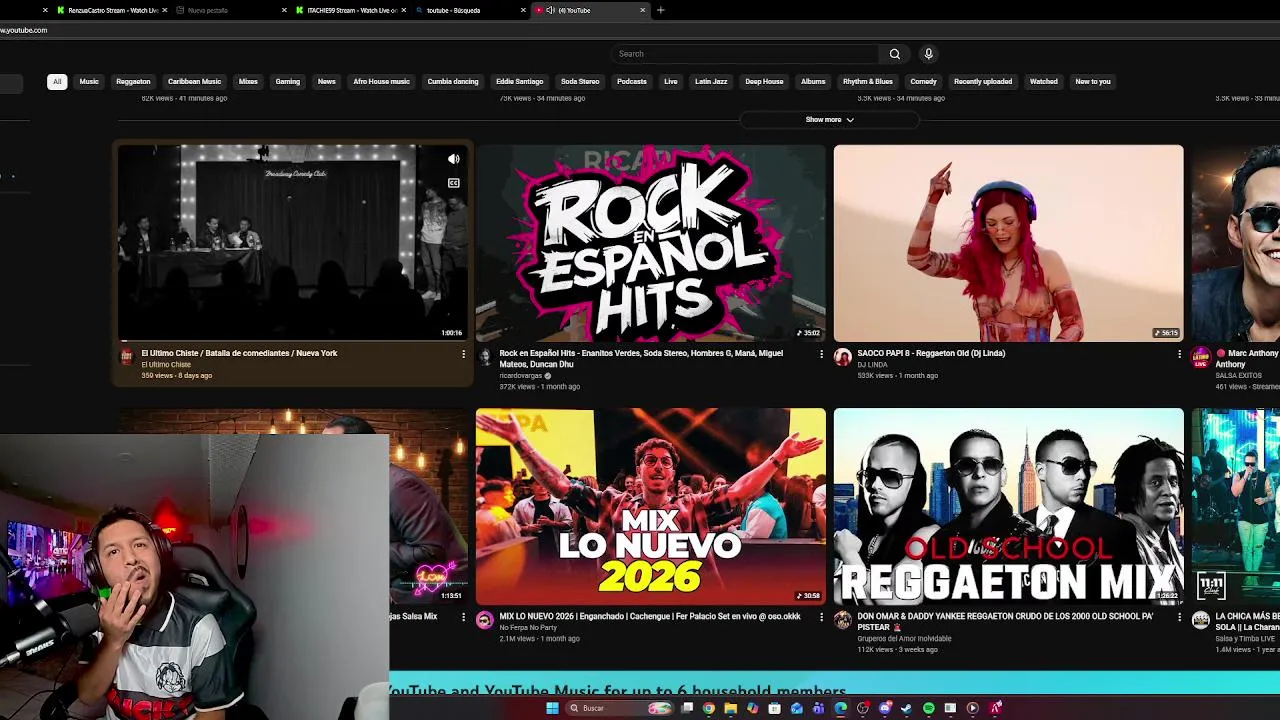This screenshot has width=1280, height=720.
Task: Open Discord from taskbar
Action: coord(884,708)
